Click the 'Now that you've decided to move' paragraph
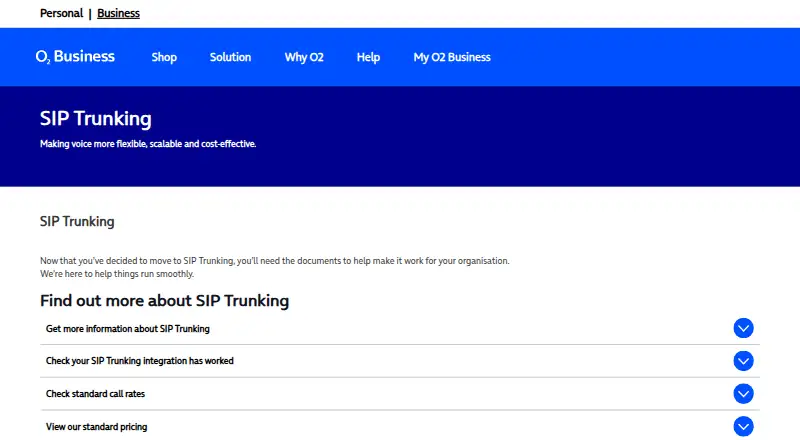Screen dimensions: 800x440 click(274, 261)
